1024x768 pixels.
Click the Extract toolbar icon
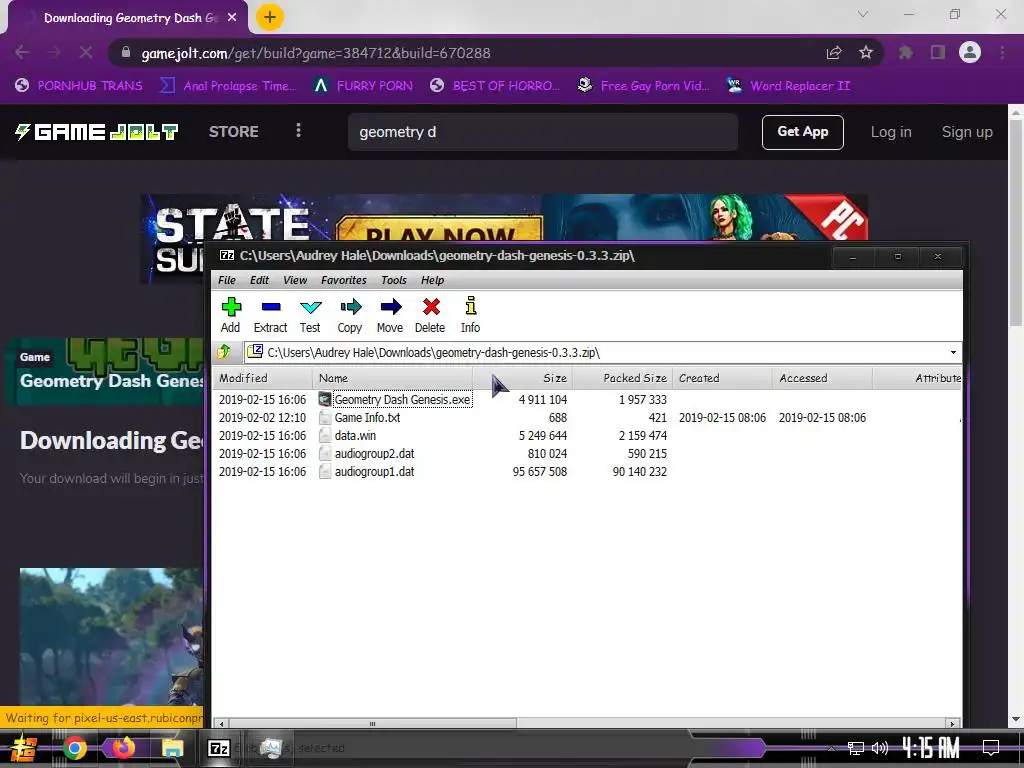pyautogui.click(x=270, y=315)
